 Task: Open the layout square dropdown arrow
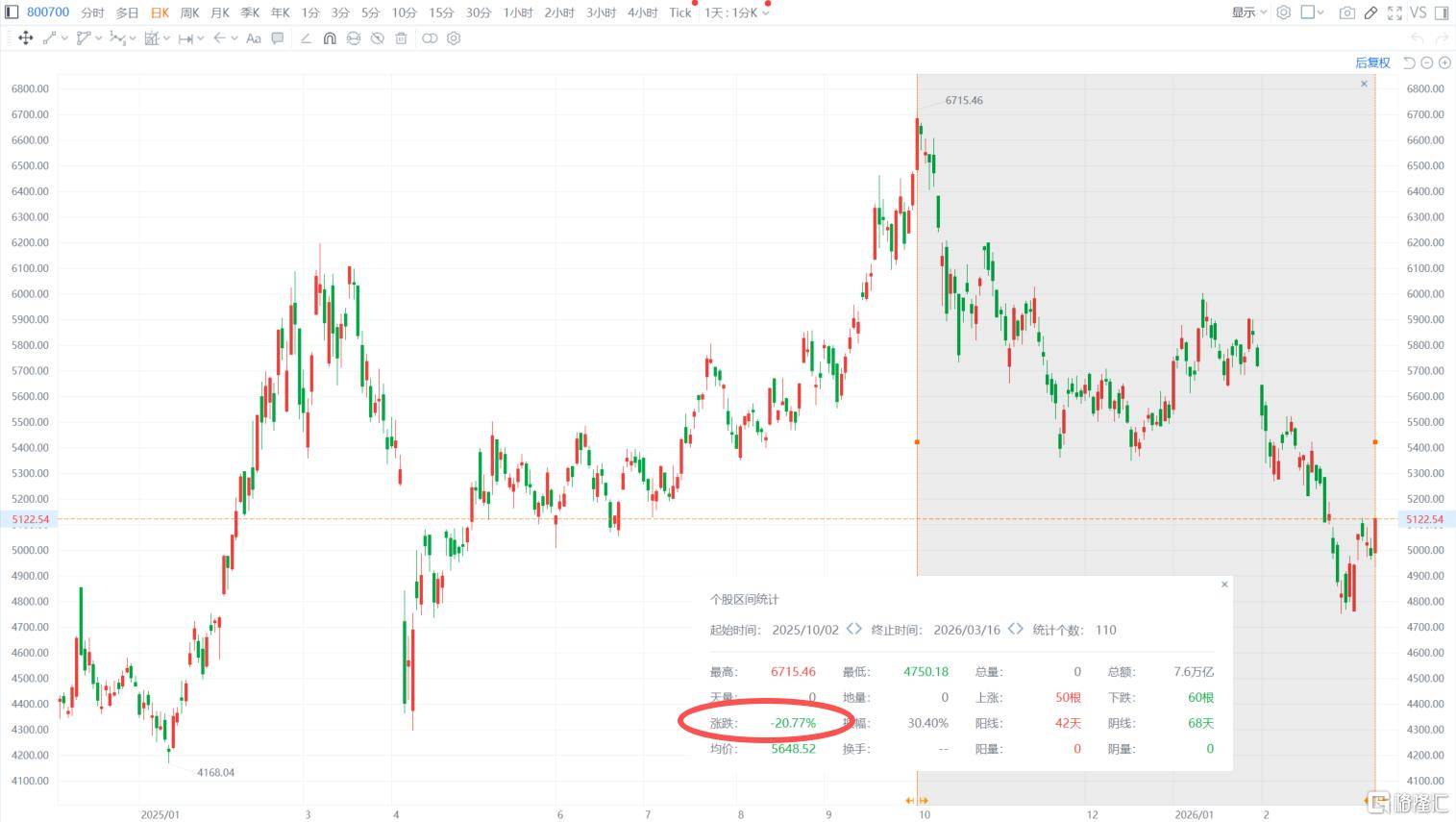click(x=1320, y=12)
